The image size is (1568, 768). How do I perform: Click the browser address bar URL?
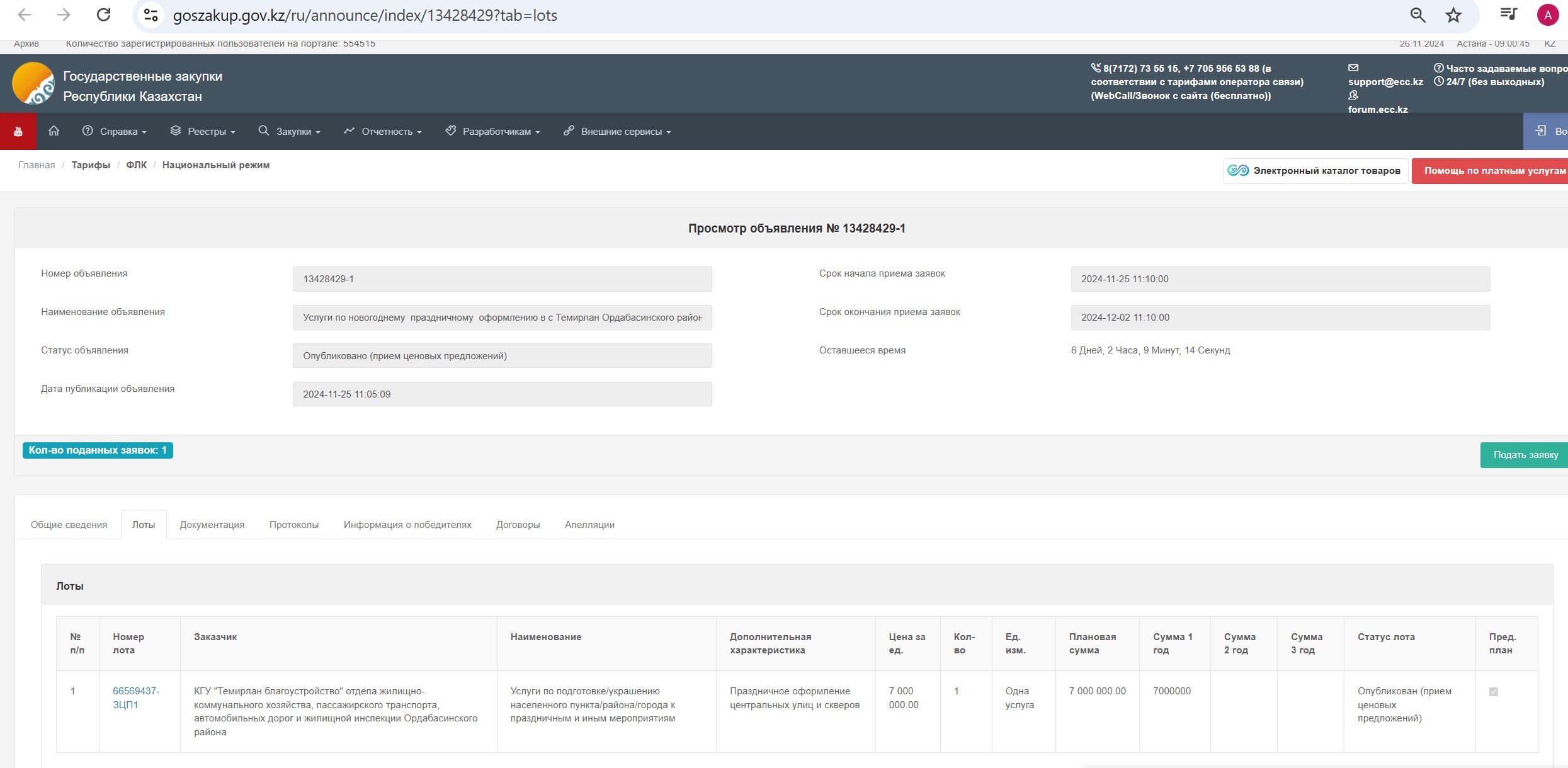point(365,15)
